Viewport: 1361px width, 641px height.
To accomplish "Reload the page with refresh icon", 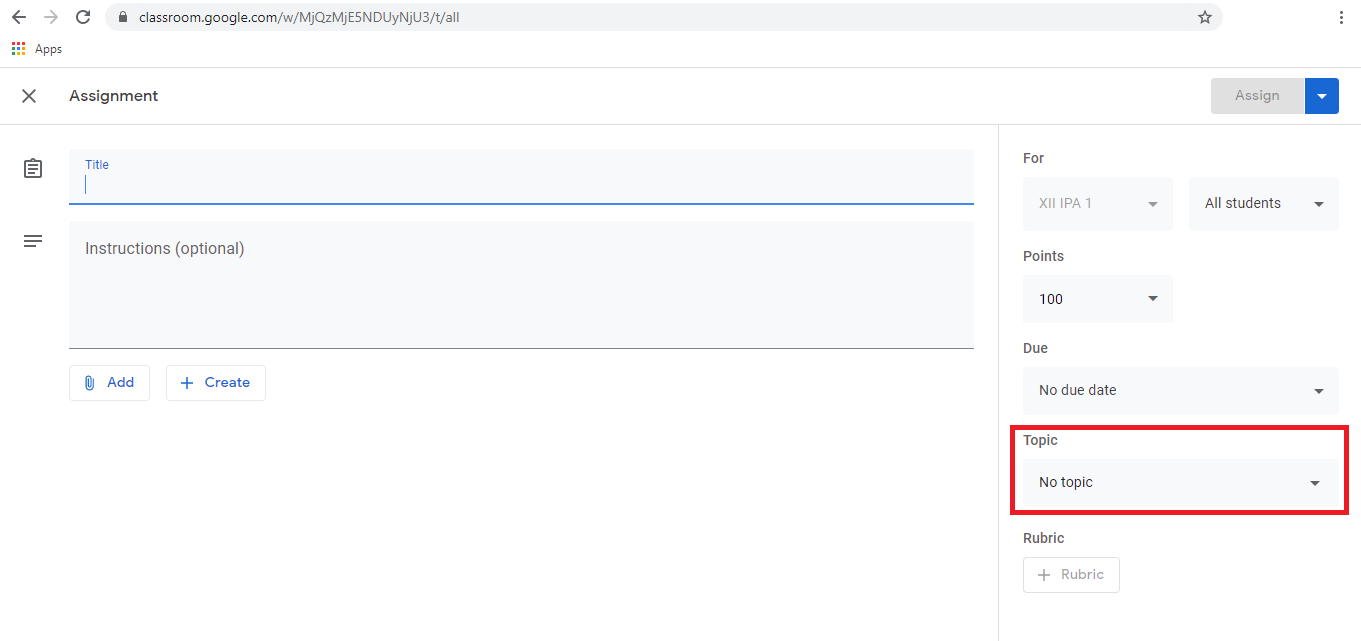I will pos(83,17).
